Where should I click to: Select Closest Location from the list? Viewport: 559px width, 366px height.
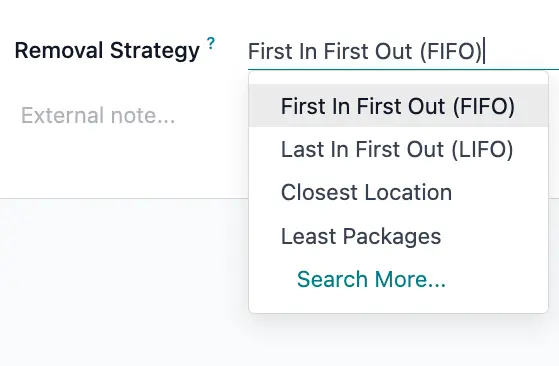[x=398, y=192]
